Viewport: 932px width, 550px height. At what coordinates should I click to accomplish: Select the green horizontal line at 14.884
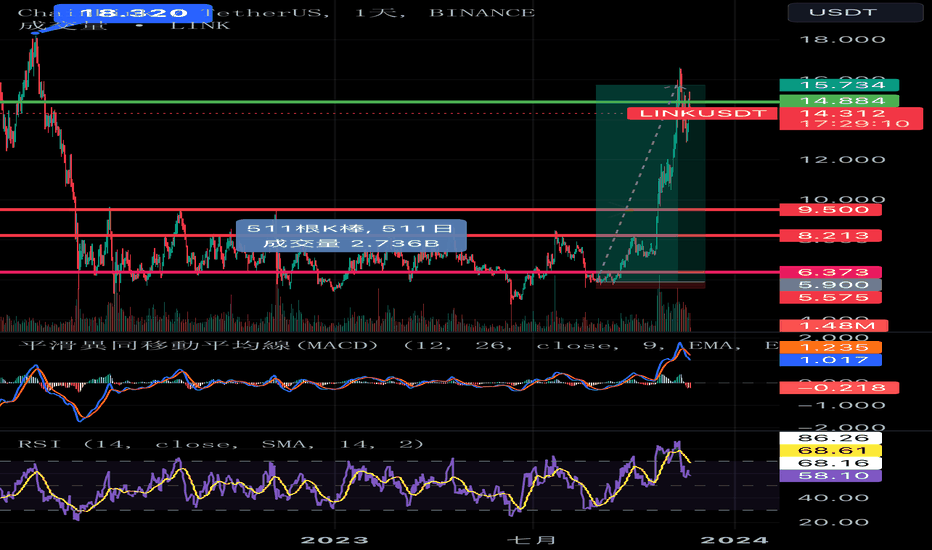pyautogui.click(x=389, y=102)
